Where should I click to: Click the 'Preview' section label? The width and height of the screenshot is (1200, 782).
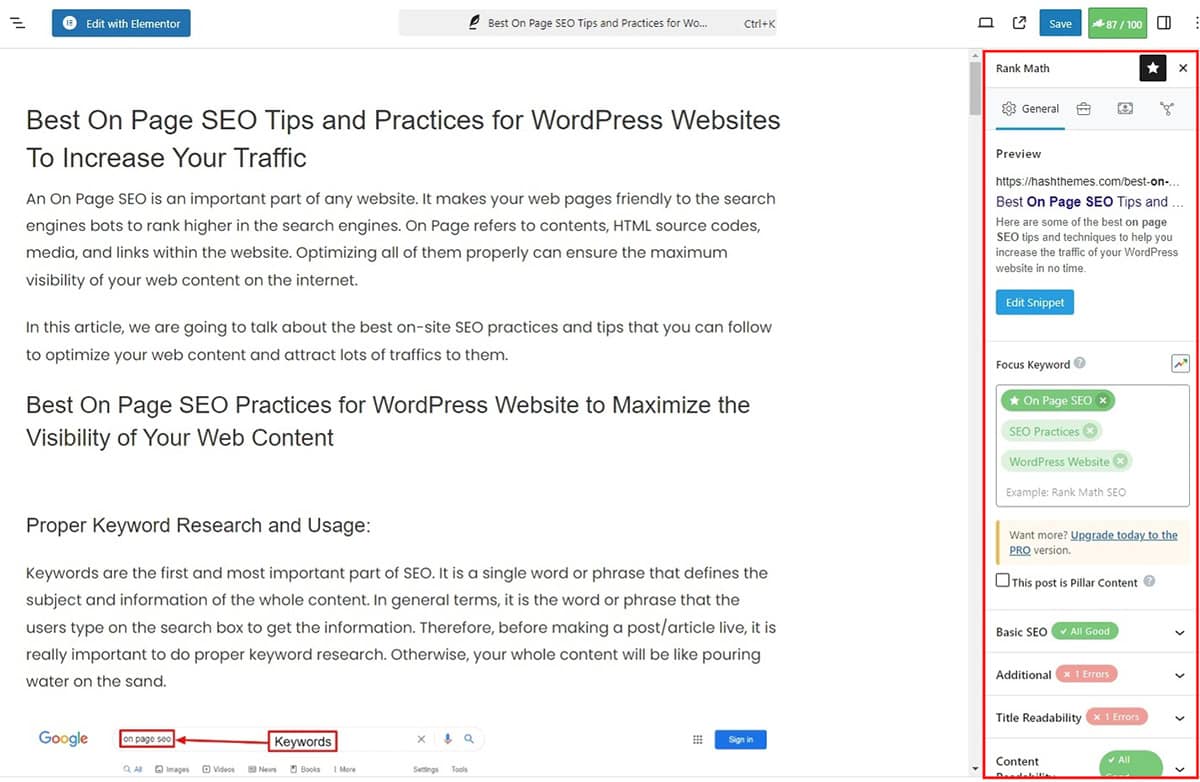1018,154
